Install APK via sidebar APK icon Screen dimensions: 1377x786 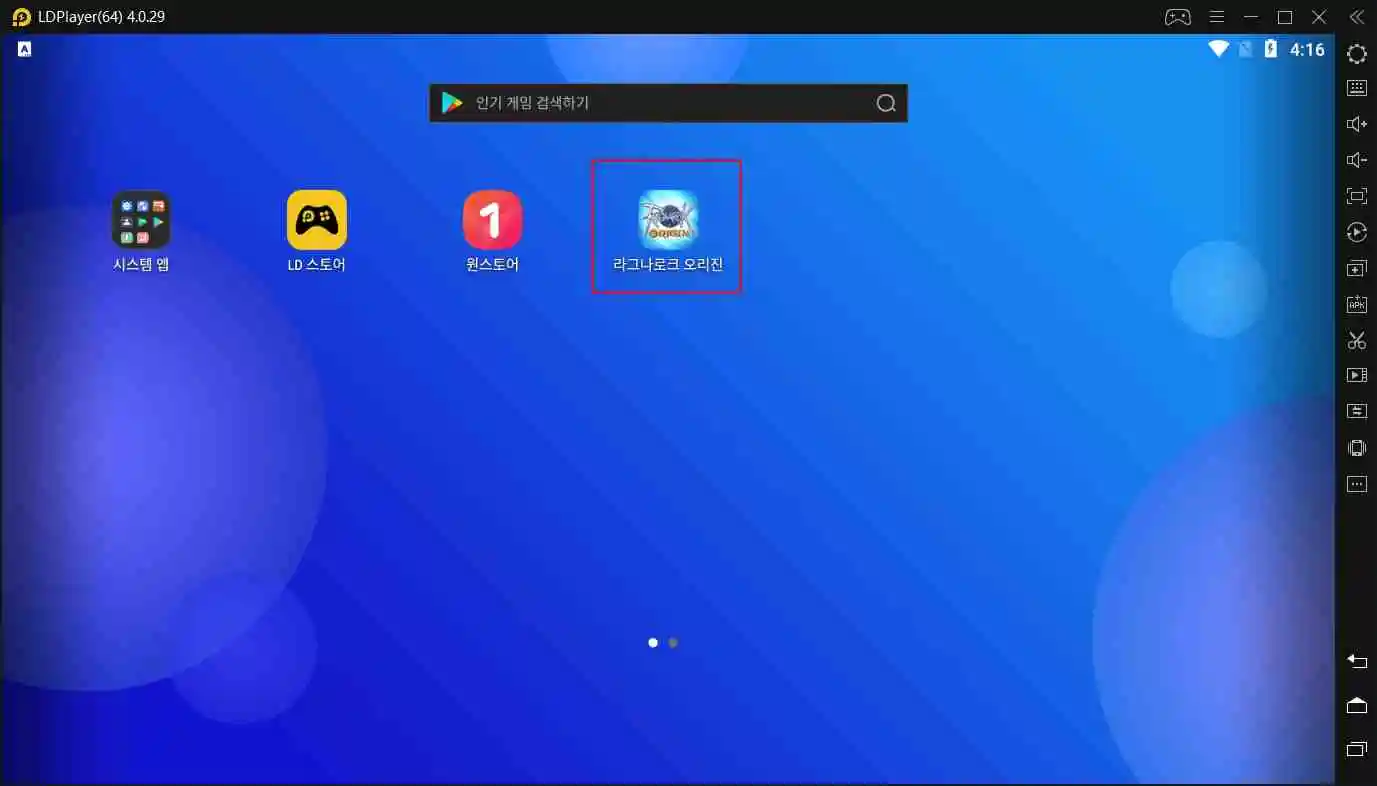click(1356, 304)
